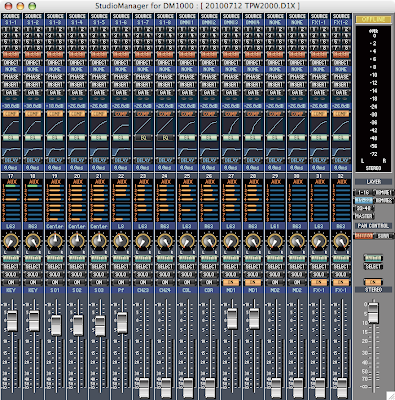Open the EQ curve display on channel 25
Screen dimensions: 395x400
pyautogui.click(x=187, y=150)
